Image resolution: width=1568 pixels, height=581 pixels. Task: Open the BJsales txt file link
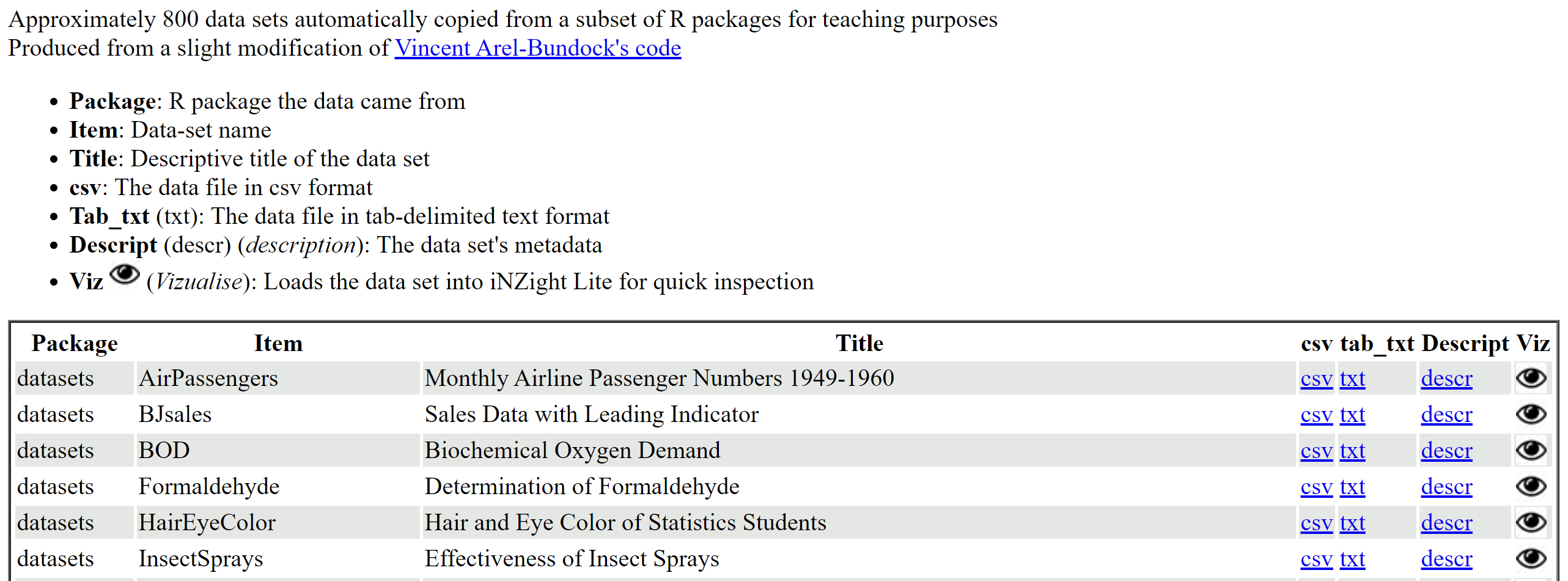[1352, 415]
